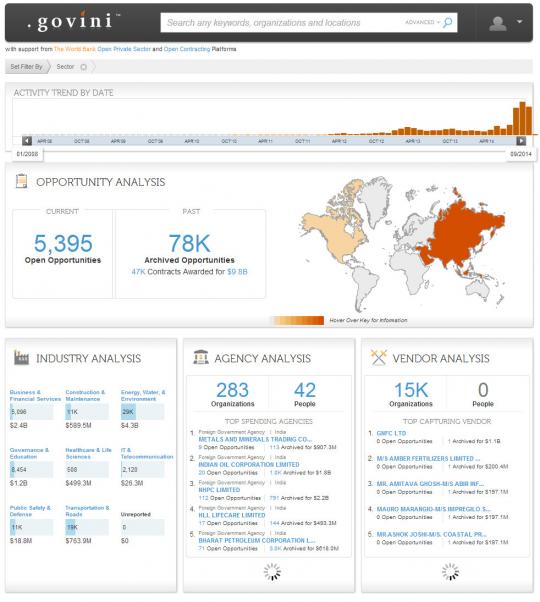Select Energy, Water, & Environment industry

[x=143, y=395]
